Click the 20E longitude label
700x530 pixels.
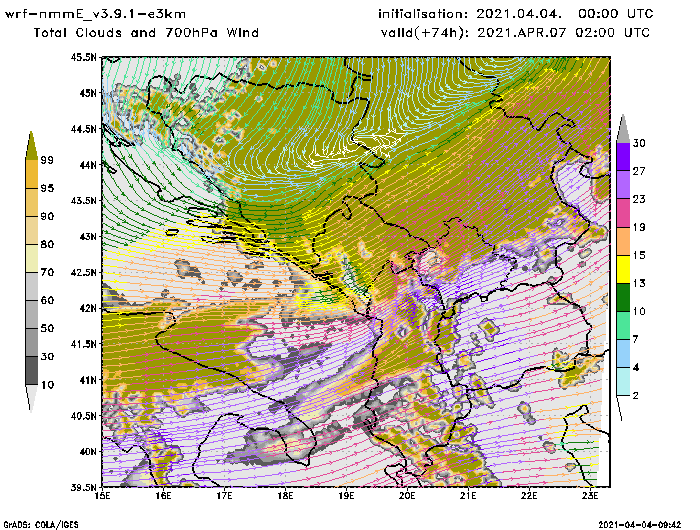coord(407,496)
